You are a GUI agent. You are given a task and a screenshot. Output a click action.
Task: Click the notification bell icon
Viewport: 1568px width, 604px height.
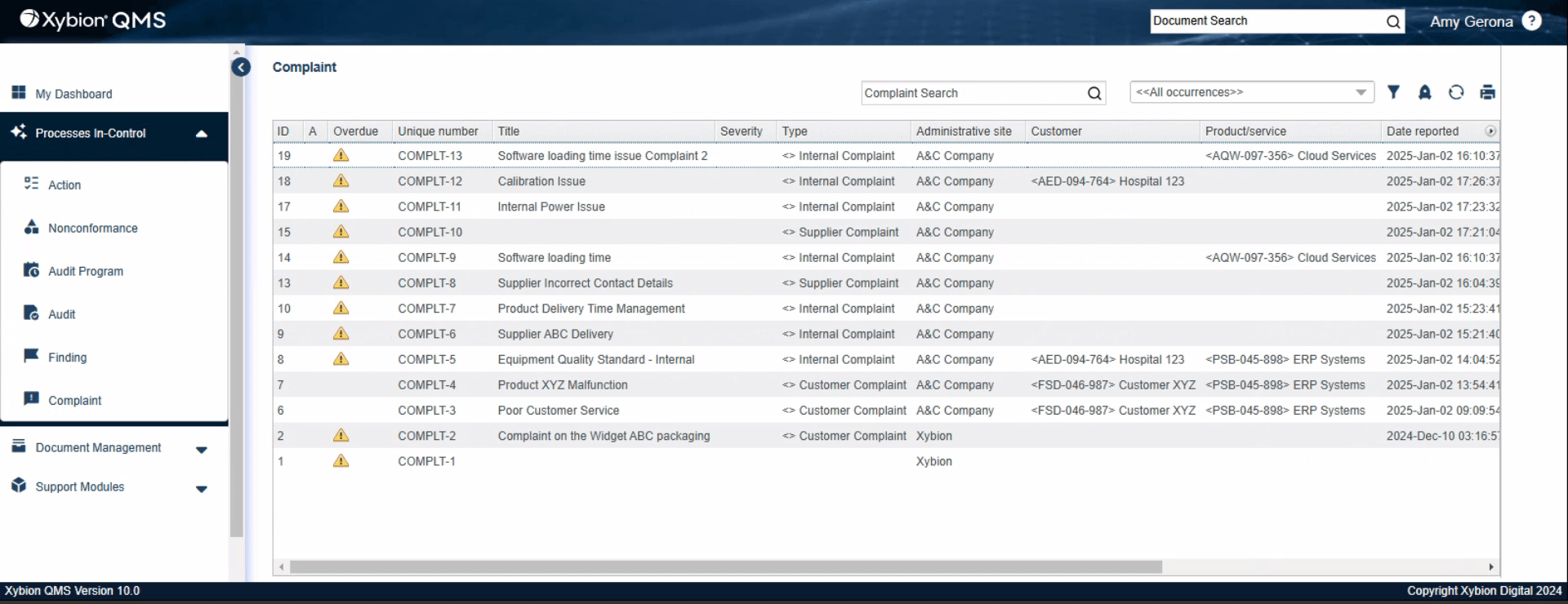click(x=1424, y=92)
